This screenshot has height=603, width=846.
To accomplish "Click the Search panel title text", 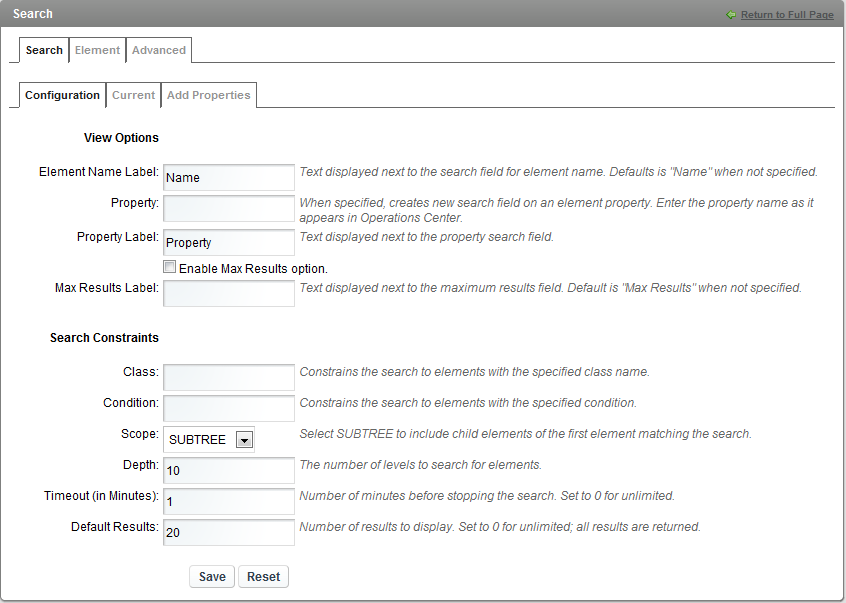I will point(33,14).
